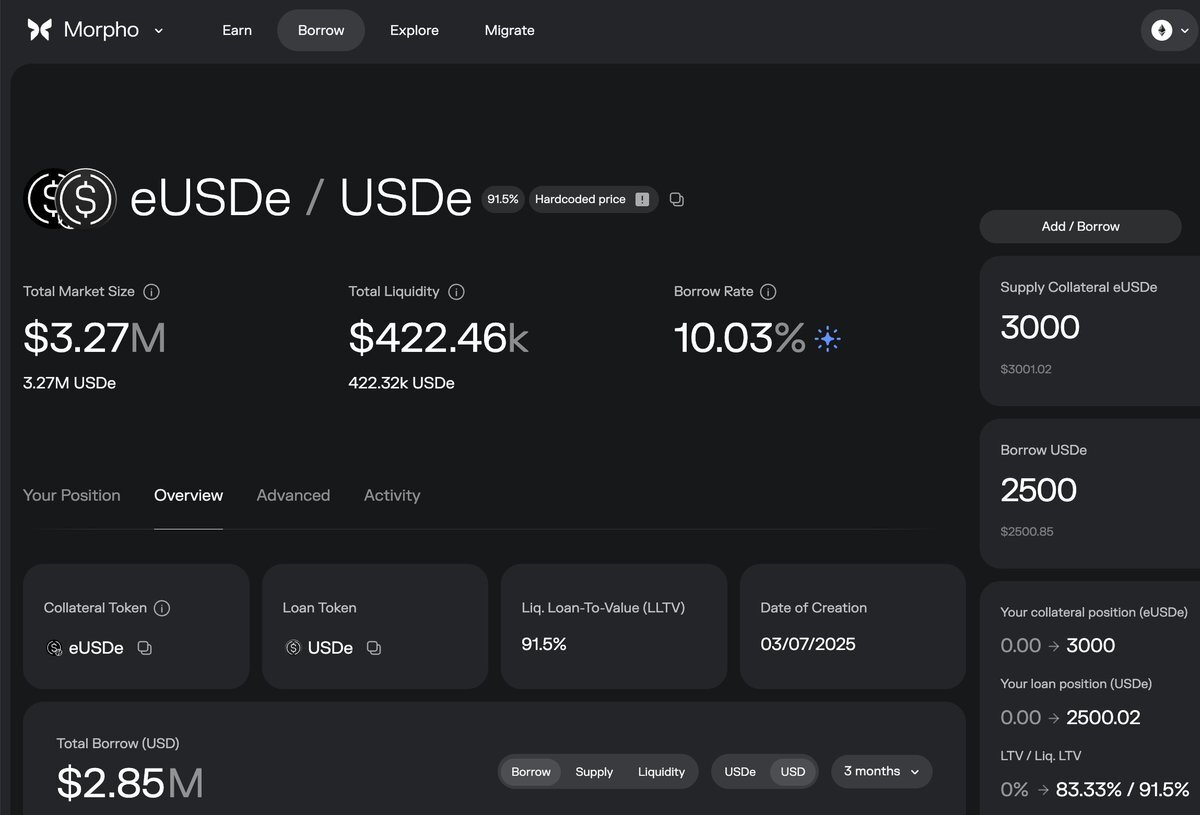Click the Morpho butterfly logo

coord(39,30)
